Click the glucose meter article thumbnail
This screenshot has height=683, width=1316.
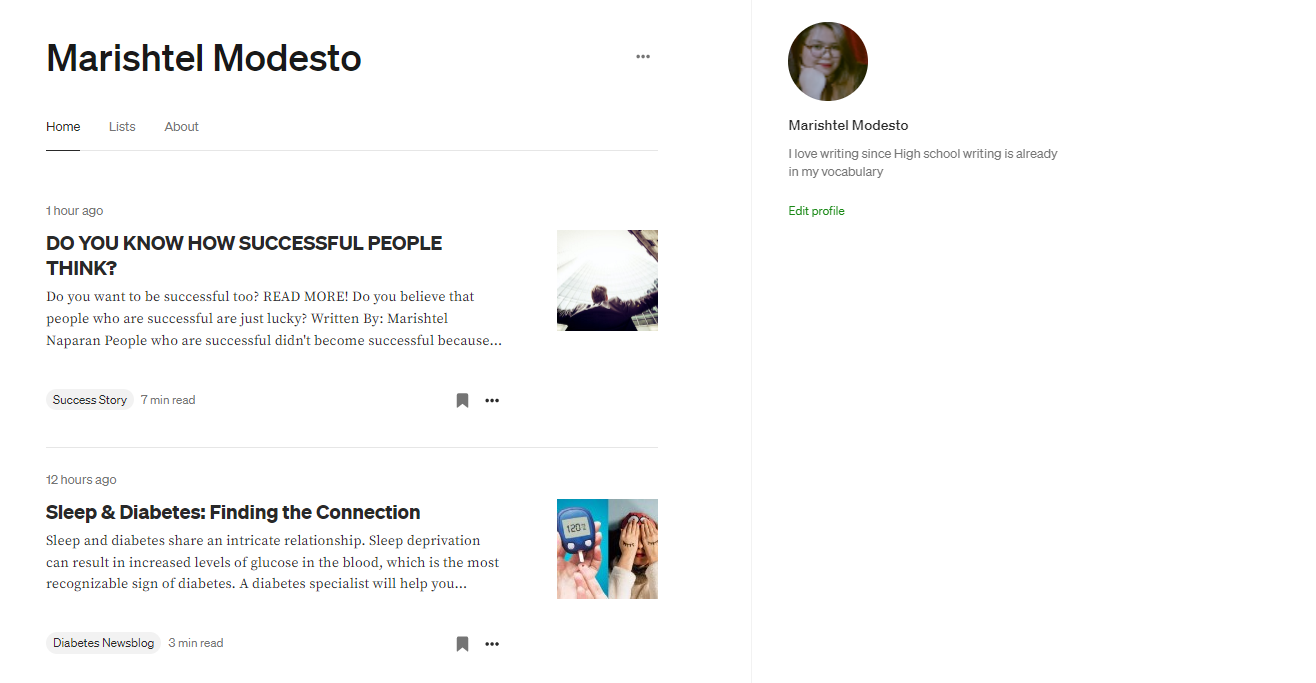pyautogui.click(x=607, y=549)
